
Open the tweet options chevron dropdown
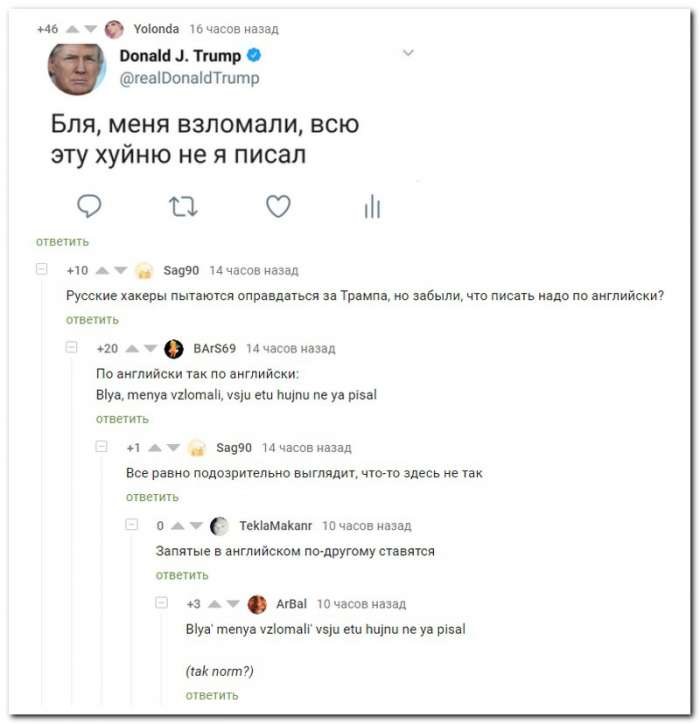tap(408, 53)
